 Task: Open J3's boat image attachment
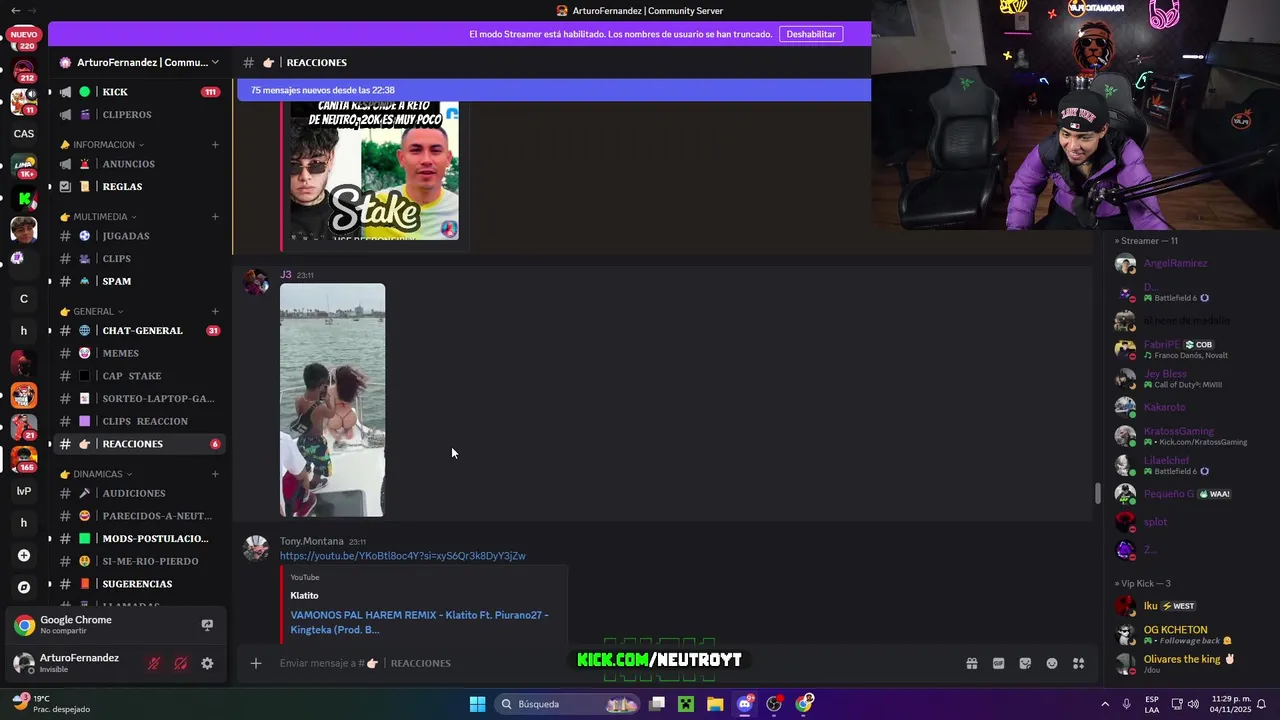[332, 400]
